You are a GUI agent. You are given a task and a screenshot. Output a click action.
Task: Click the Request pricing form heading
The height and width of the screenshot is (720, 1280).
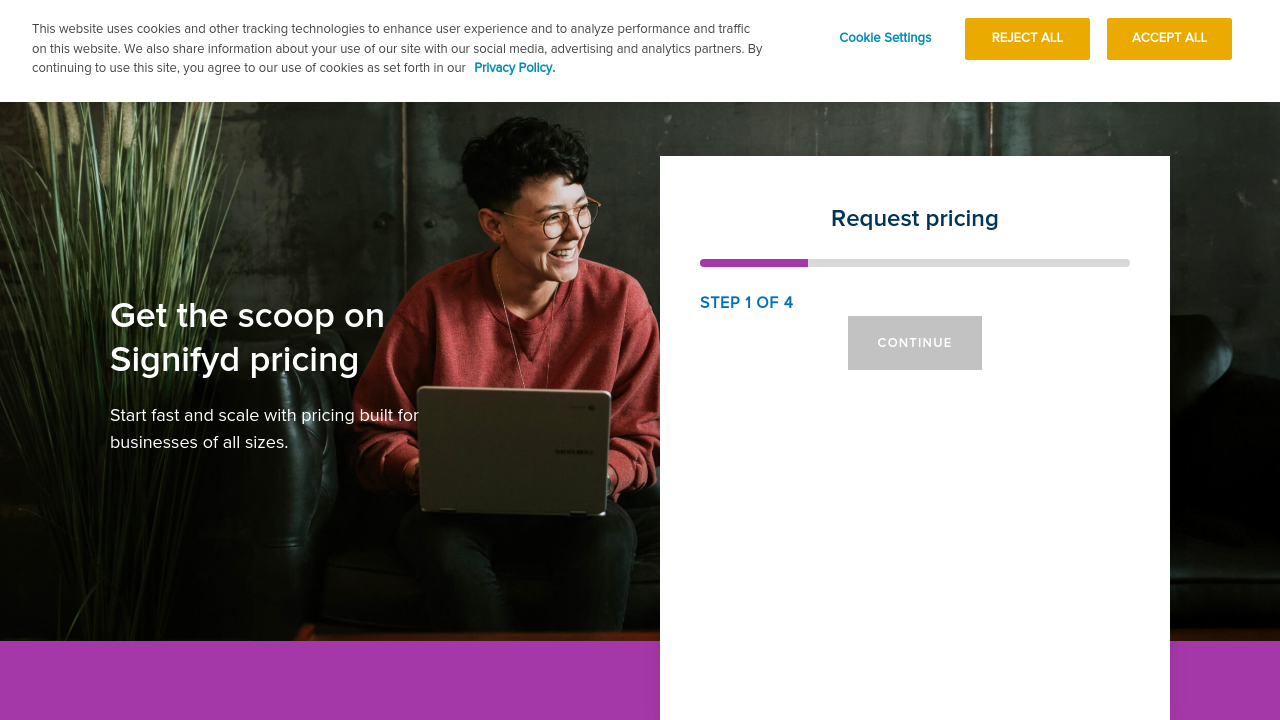(x=914, y=219)
